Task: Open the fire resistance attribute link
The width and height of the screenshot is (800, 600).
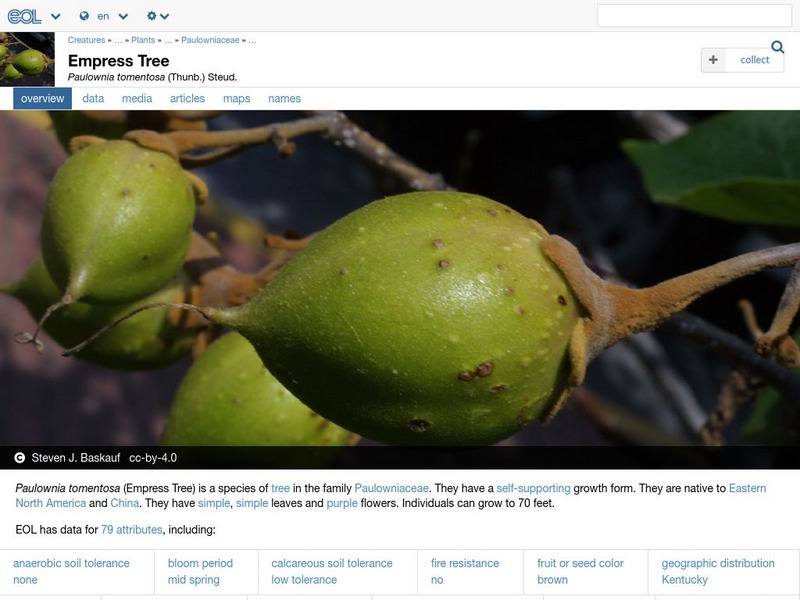Action: [x=465, y=563]
